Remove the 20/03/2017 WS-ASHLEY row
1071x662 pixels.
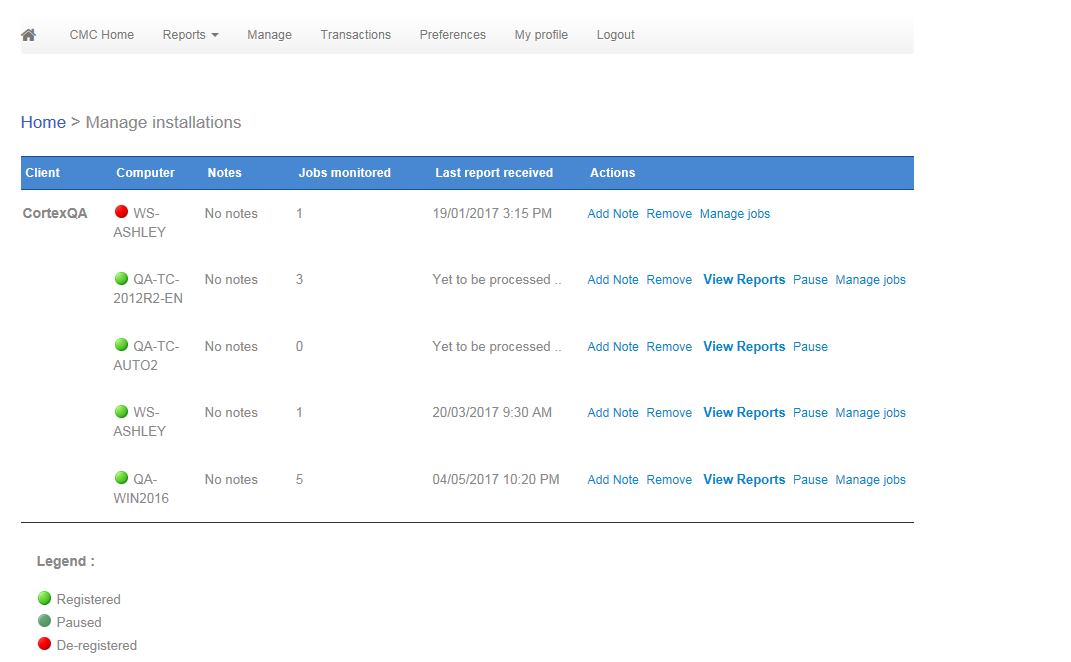(x=669, y=413)
